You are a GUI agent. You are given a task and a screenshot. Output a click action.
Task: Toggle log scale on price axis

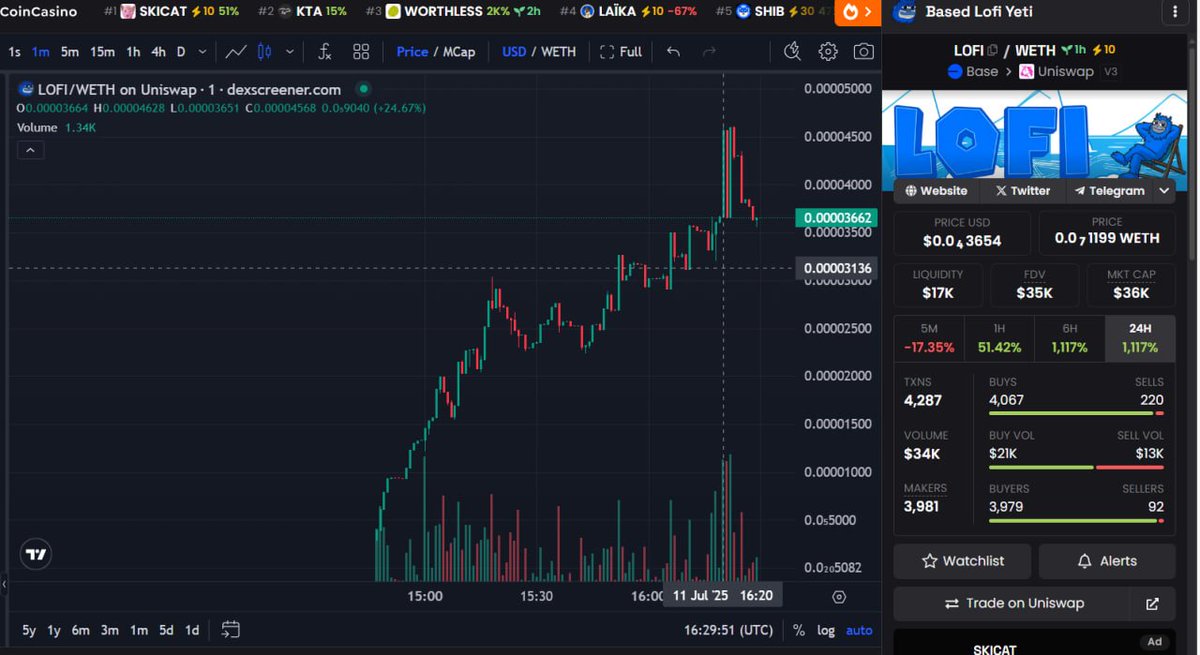tap(826, 630)
